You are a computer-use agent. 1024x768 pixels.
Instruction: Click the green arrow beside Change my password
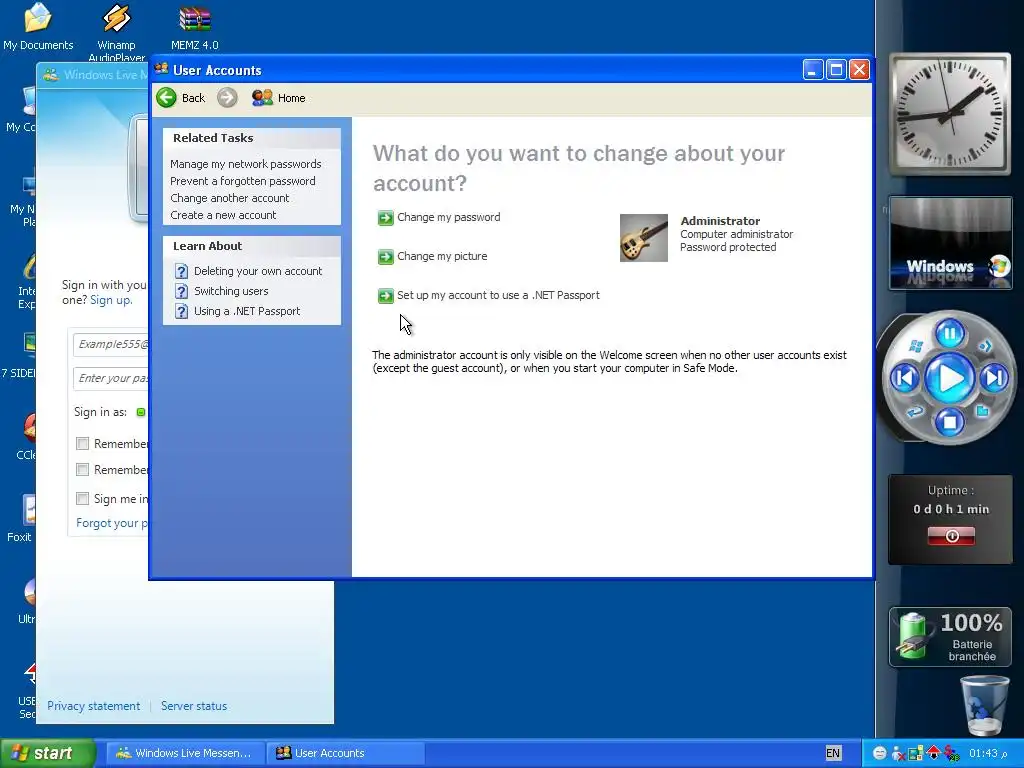click(385, 217)
